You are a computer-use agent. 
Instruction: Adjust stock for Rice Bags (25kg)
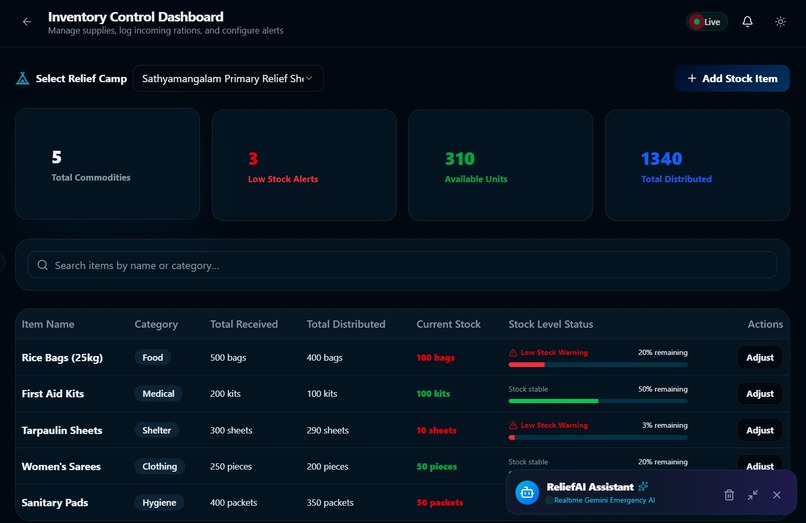coord(760,357)
